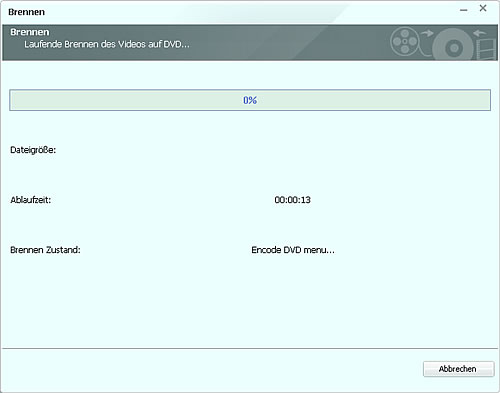The width and height of the screenshot is (500, 393).
Task: Click the Abbrechen button to cancel burning
Action: pos(458,369)
